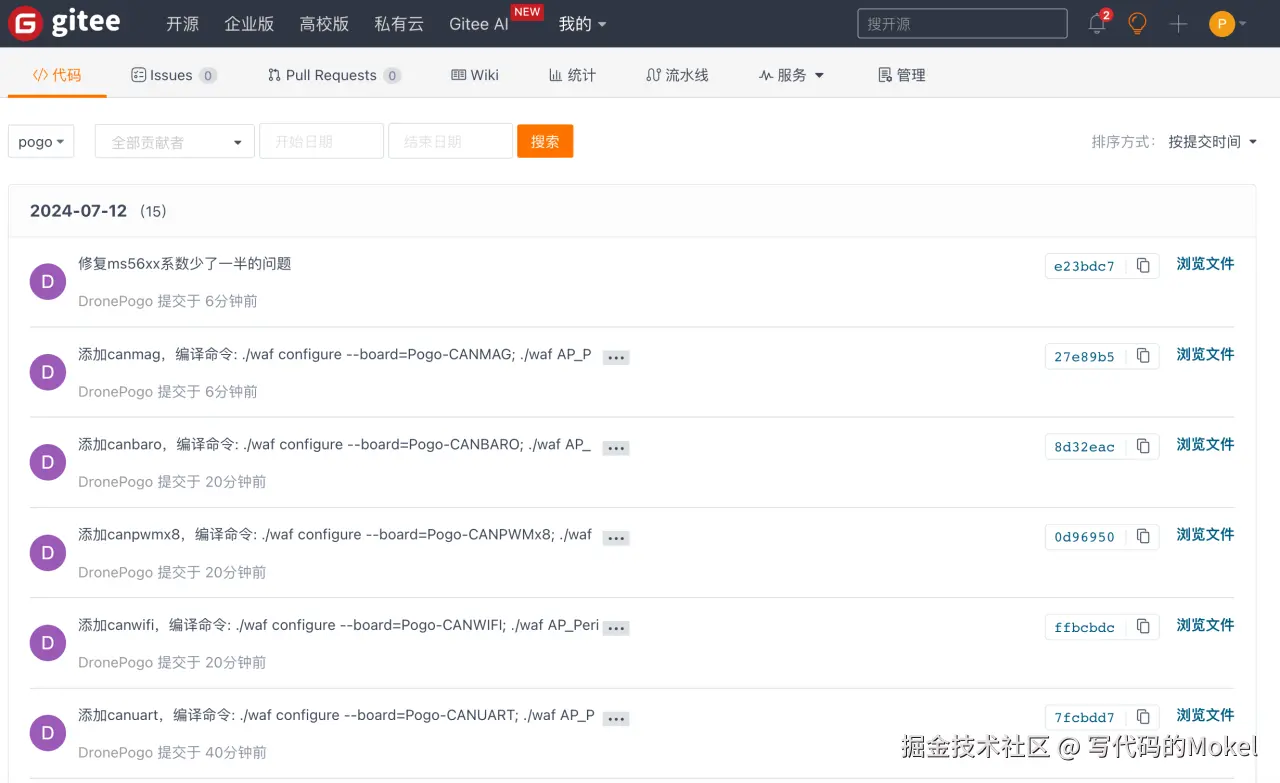The image size is (1280, 783).
Task: Click the lightbulb tips icon
Action: tap(1137, 23)
